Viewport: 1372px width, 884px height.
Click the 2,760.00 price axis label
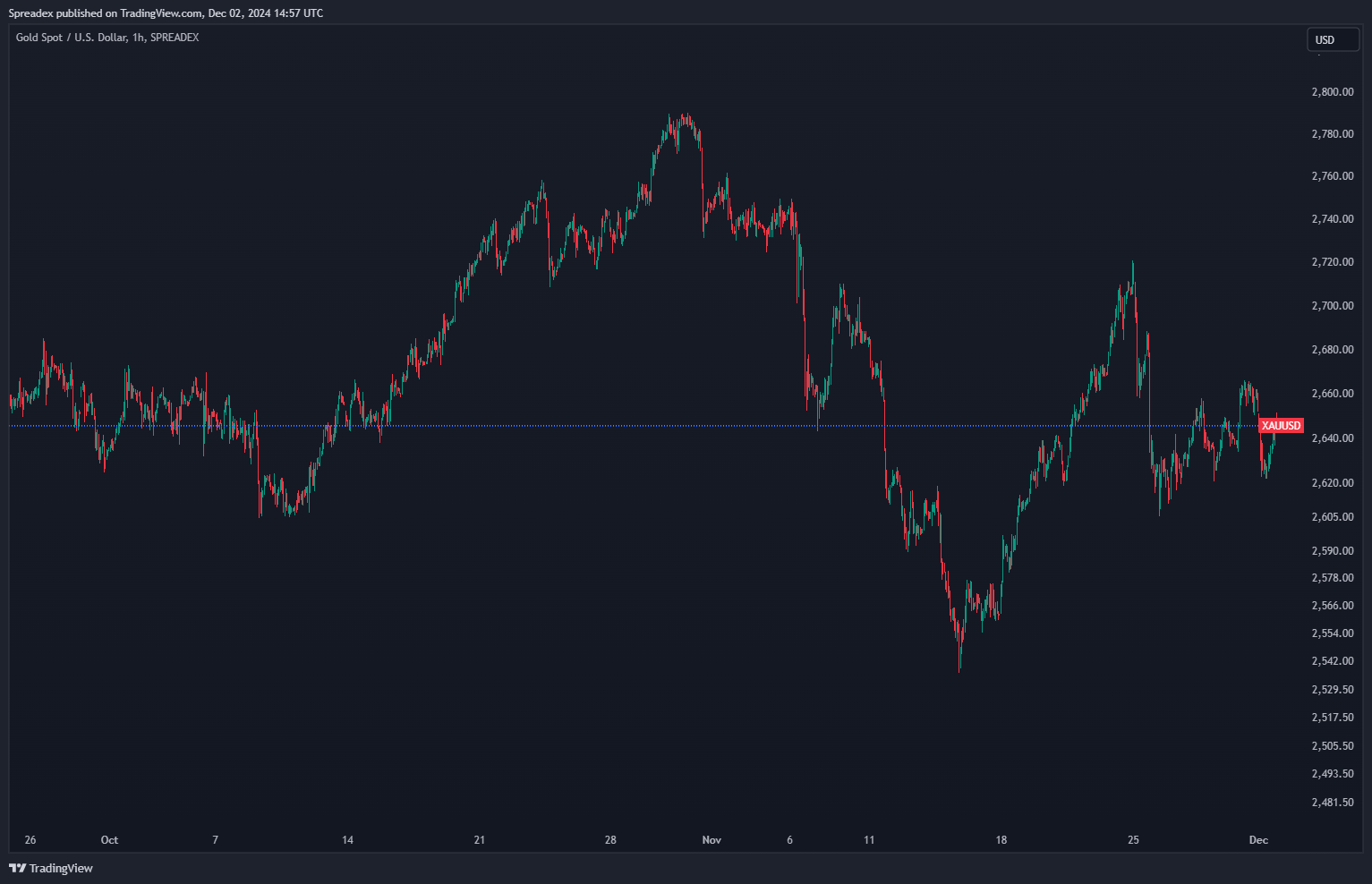click(1333, 176)
